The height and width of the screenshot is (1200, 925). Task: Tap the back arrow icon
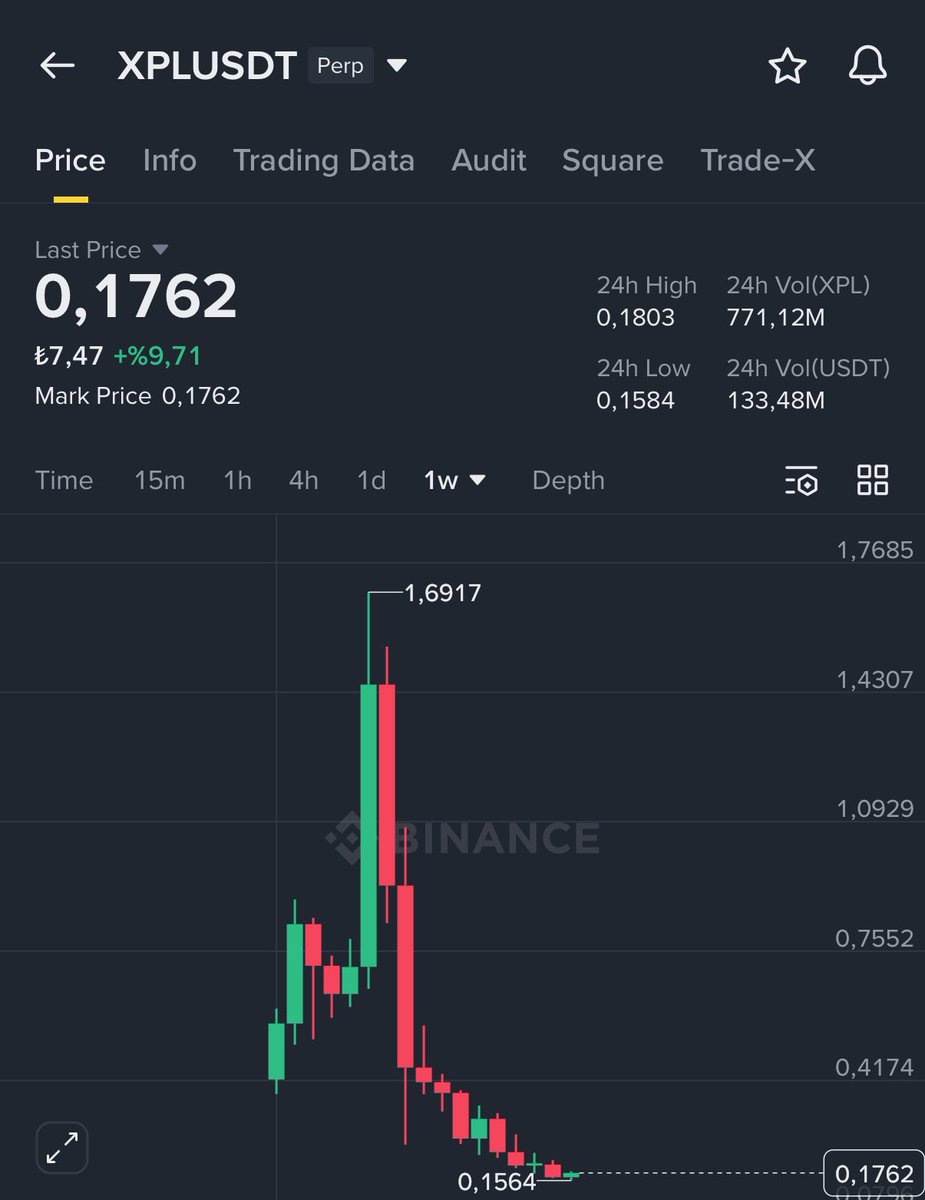tap(57, 66)
